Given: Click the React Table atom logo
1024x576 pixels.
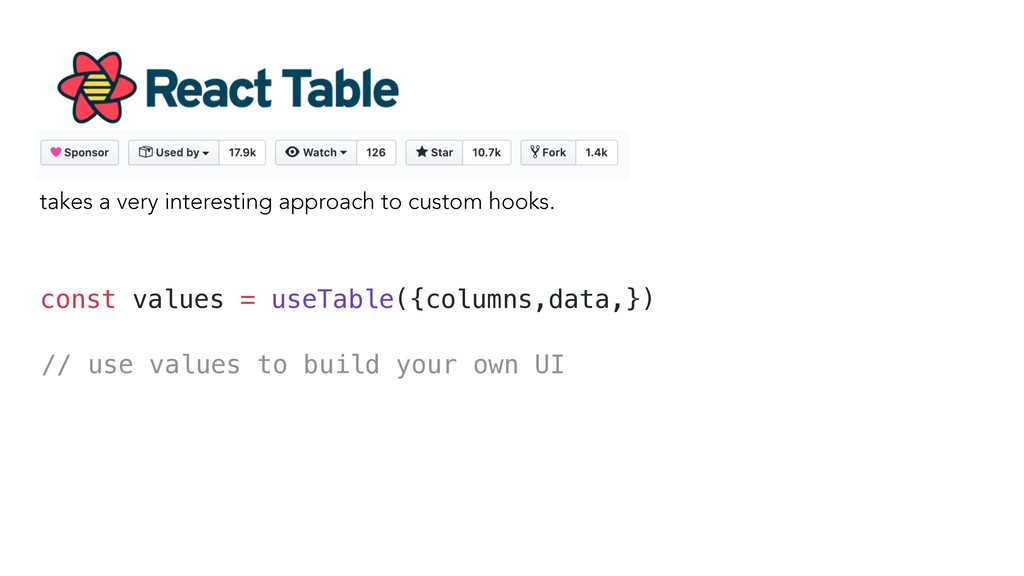Looking at the screenshot, I should (x=97, y=88).
